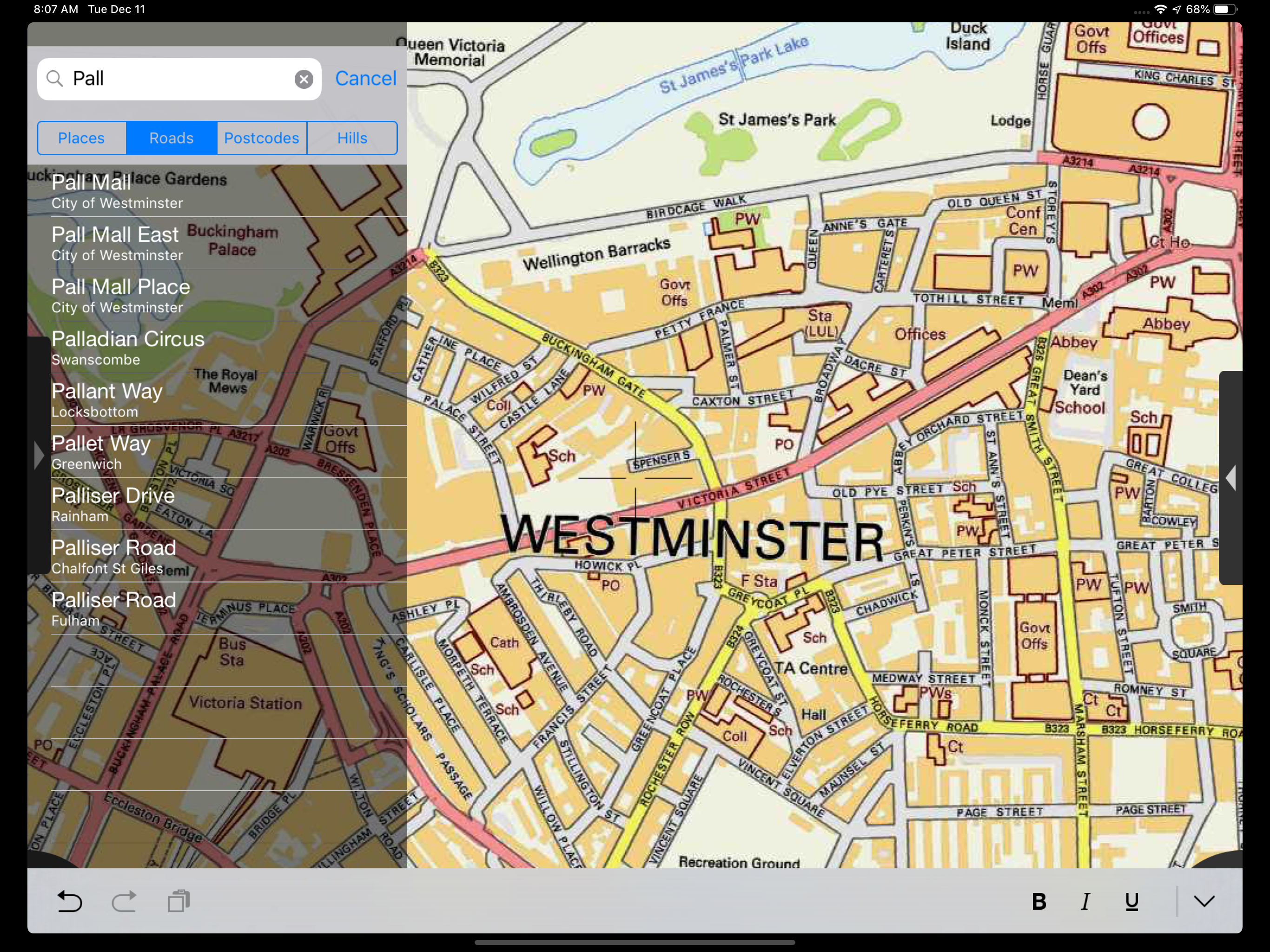Click the redo arrow in keyboard toolbar
The image size is (1270, 952).
point(124,901)
